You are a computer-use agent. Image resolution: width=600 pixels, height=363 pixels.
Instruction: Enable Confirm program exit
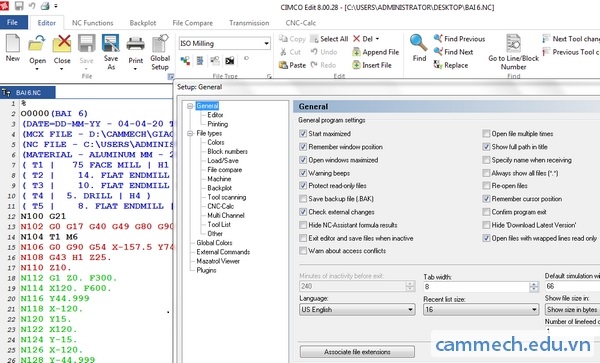point(486,212)
